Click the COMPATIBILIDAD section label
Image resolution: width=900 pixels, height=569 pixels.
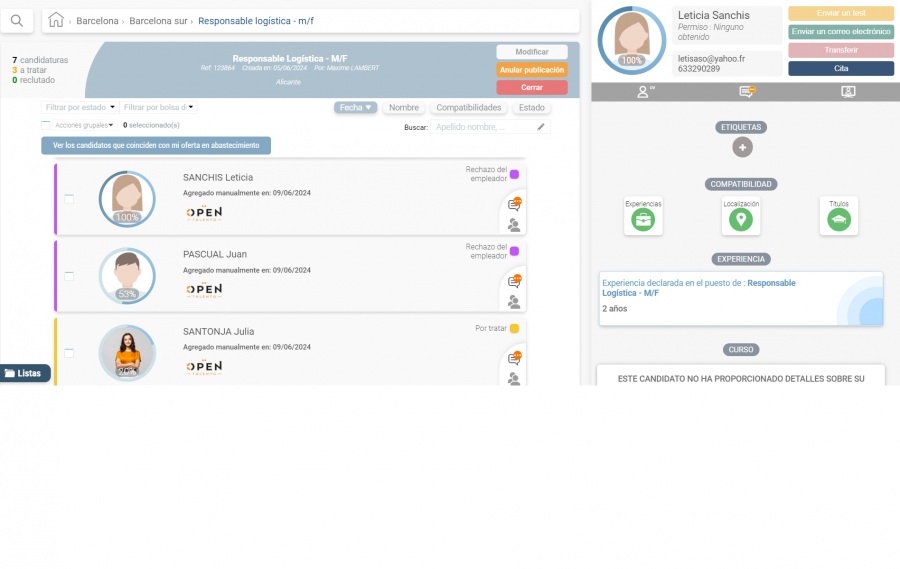coord(741,184)
